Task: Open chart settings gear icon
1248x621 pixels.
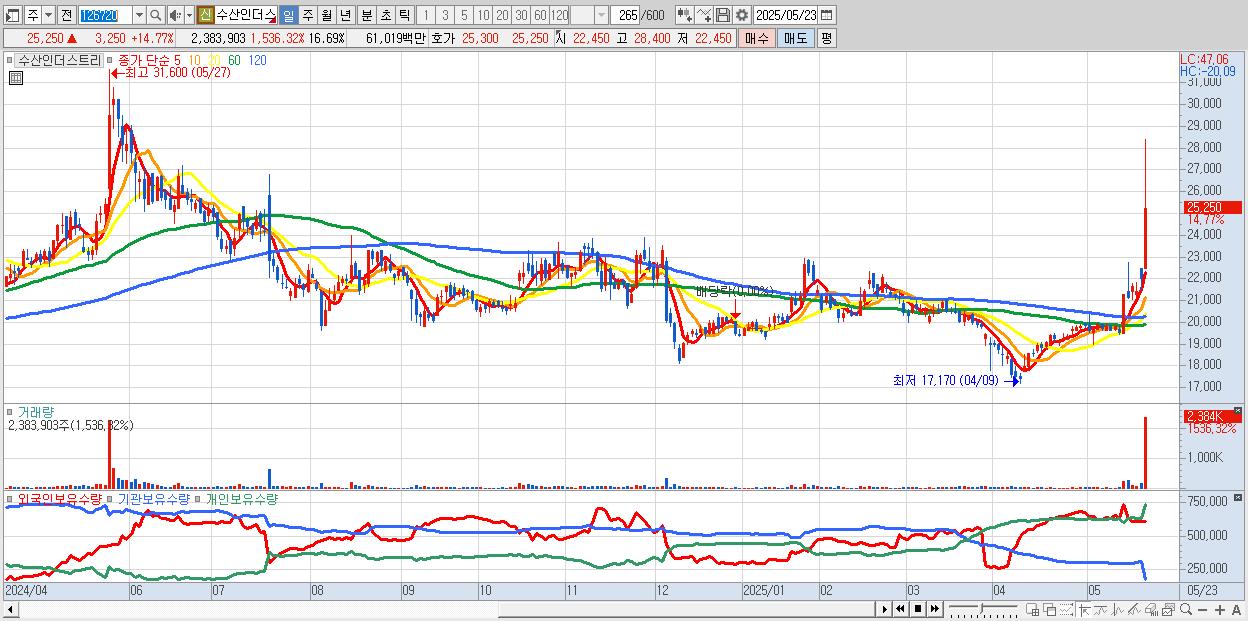Action: [x=741, y=15]
